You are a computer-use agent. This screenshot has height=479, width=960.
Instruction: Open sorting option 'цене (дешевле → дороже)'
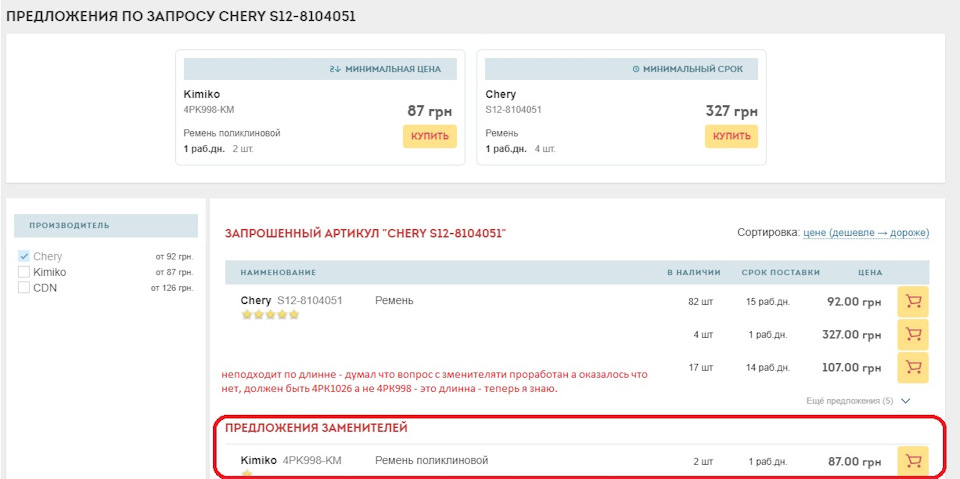coord(866,233)
